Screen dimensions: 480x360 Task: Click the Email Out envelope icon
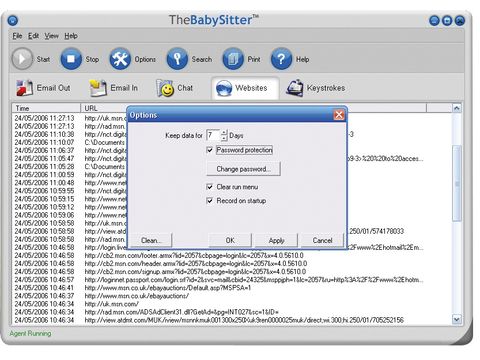[x=24, y=88]
